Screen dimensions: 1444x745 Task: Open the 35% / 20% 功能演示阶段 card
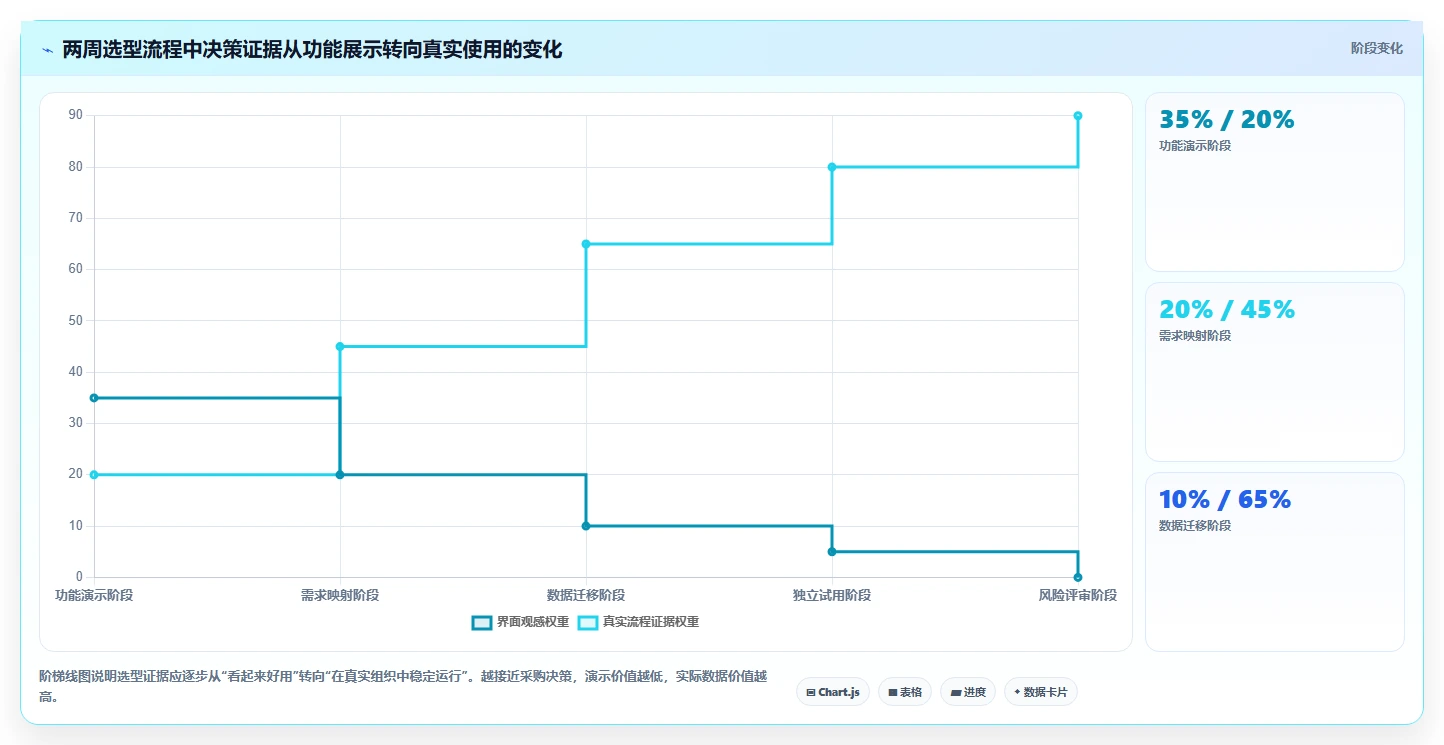[1275, 182]
